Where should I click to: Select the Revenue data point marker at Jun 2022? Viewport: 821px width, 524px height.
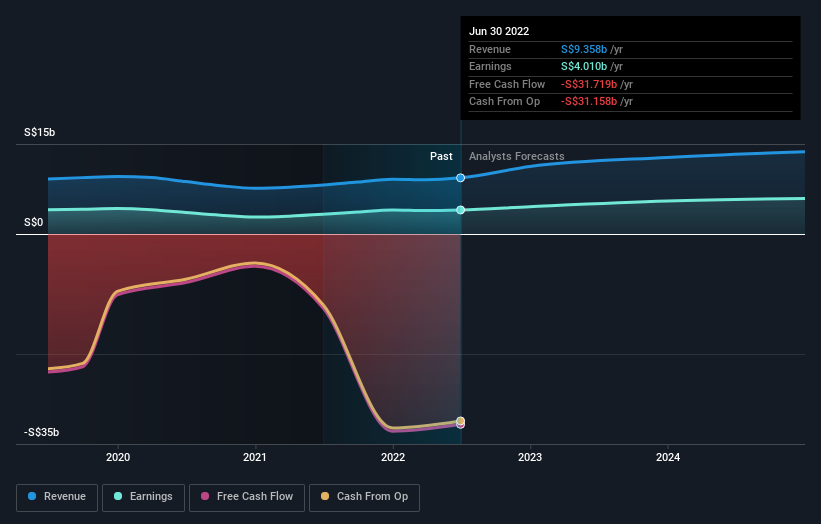coord(460,178)
